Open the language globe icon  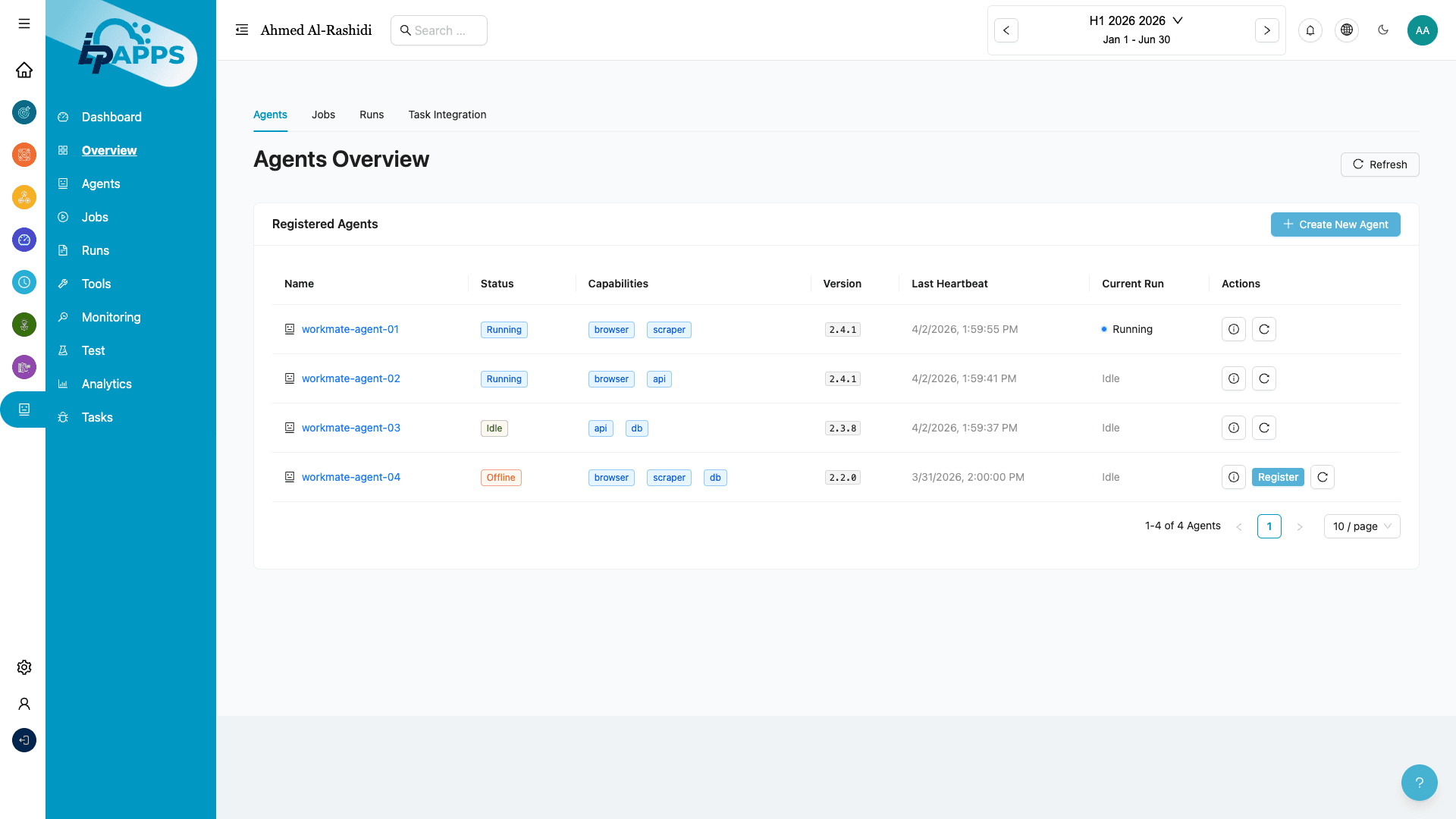(1346, 30)
